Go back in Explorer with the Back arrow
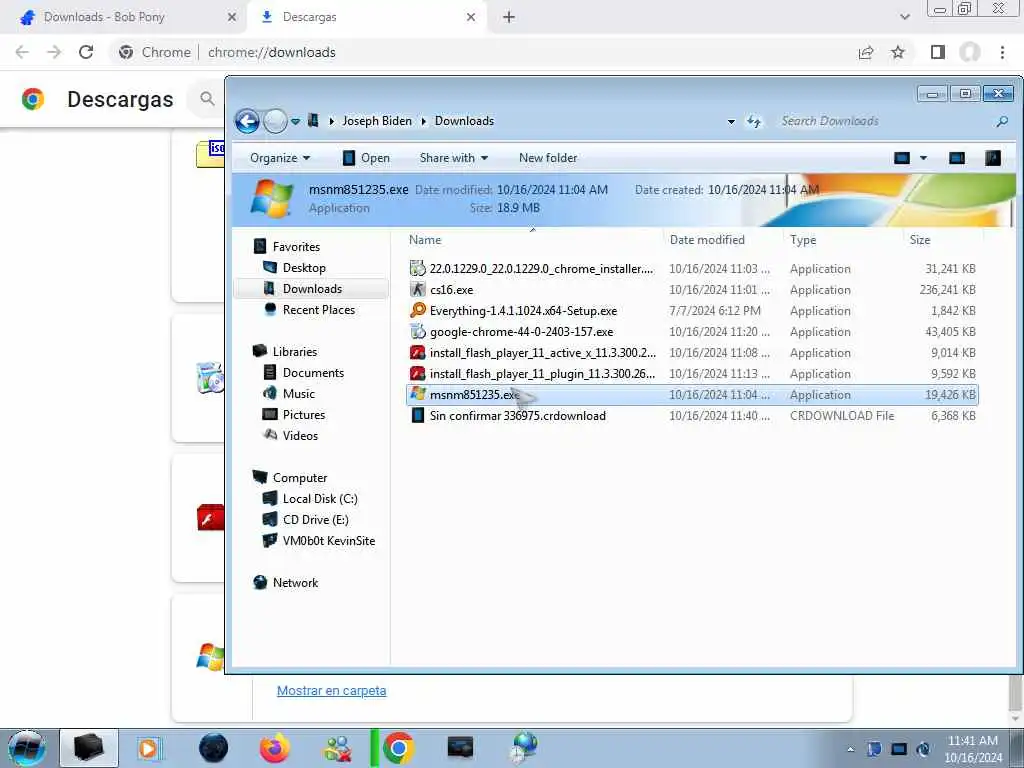Image resolution: width=1024 pixels, height=768 pixels. [x=247, y=121]
